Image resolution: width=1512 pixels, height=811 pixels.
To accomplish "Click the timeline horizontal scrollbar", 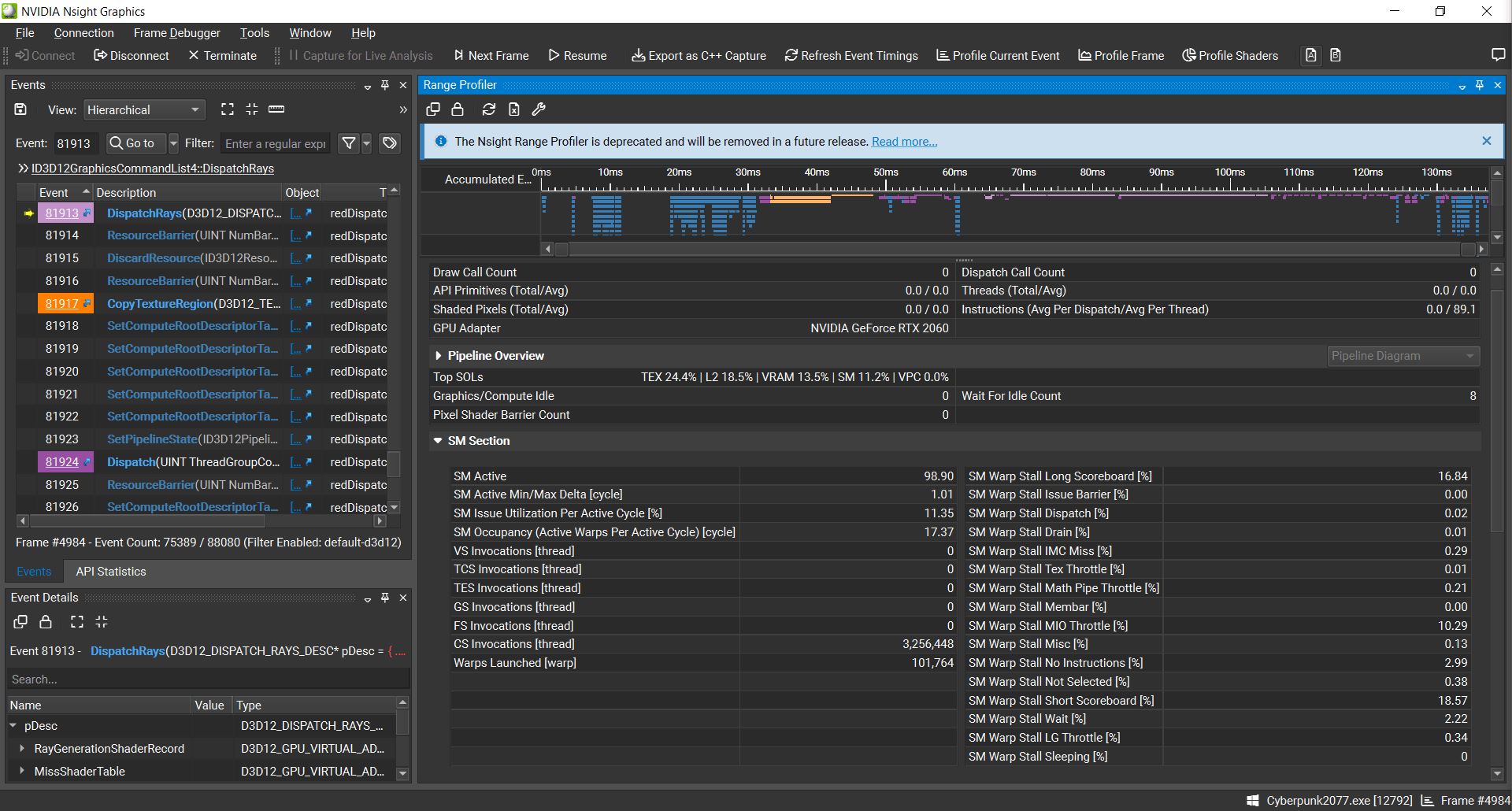I will coord(1014,249).
